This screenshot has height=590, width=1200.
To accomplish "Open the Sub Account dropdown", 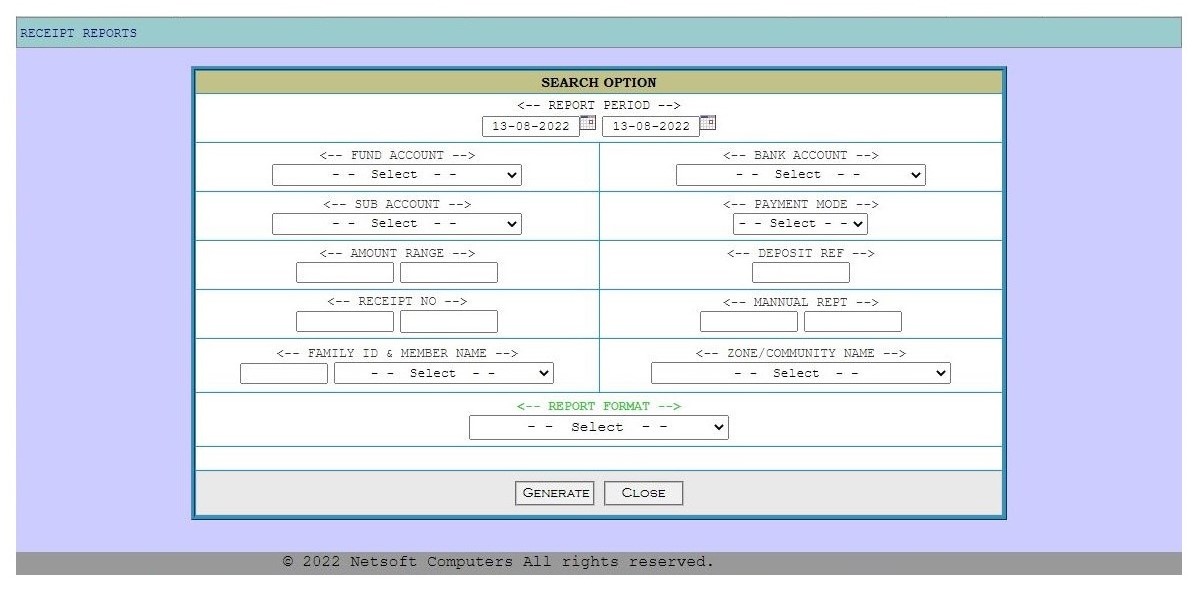I will 397,224.
